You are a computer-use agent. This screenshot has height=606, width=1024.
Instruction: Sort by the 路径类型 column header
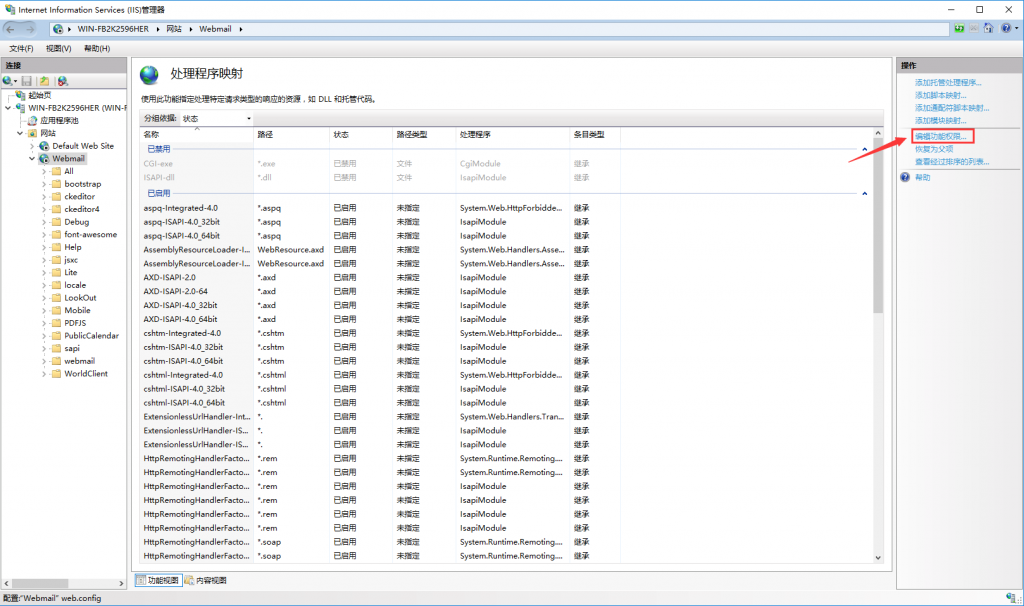click(424, 135)
